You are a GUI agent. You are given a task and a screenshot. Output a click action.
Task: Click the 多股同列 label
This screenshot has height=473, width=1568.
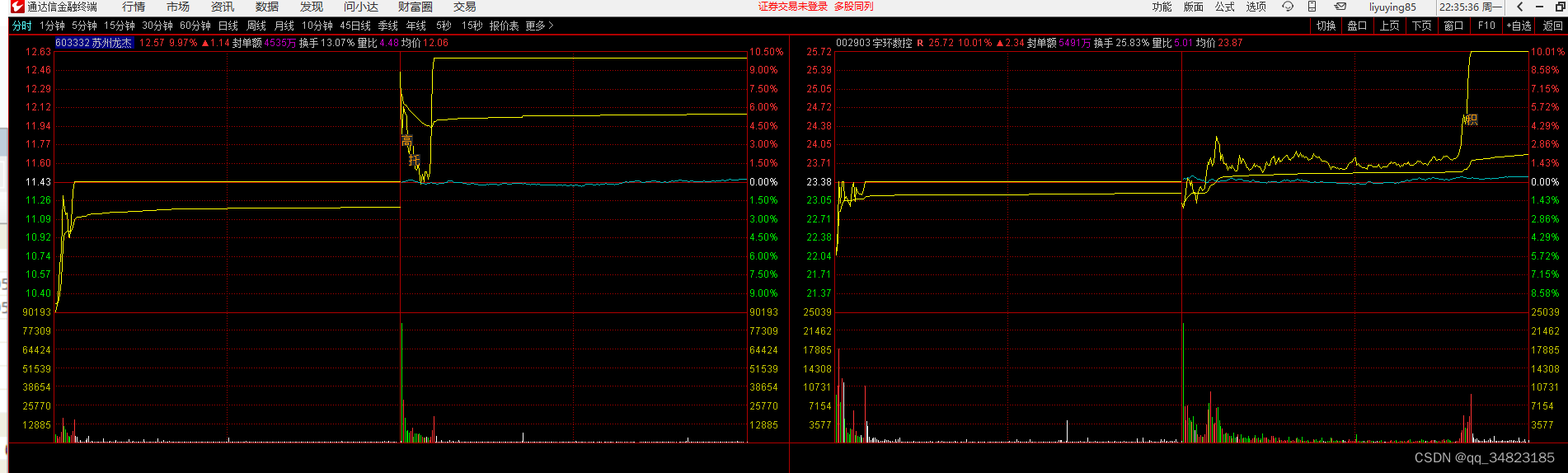point(854,7)
